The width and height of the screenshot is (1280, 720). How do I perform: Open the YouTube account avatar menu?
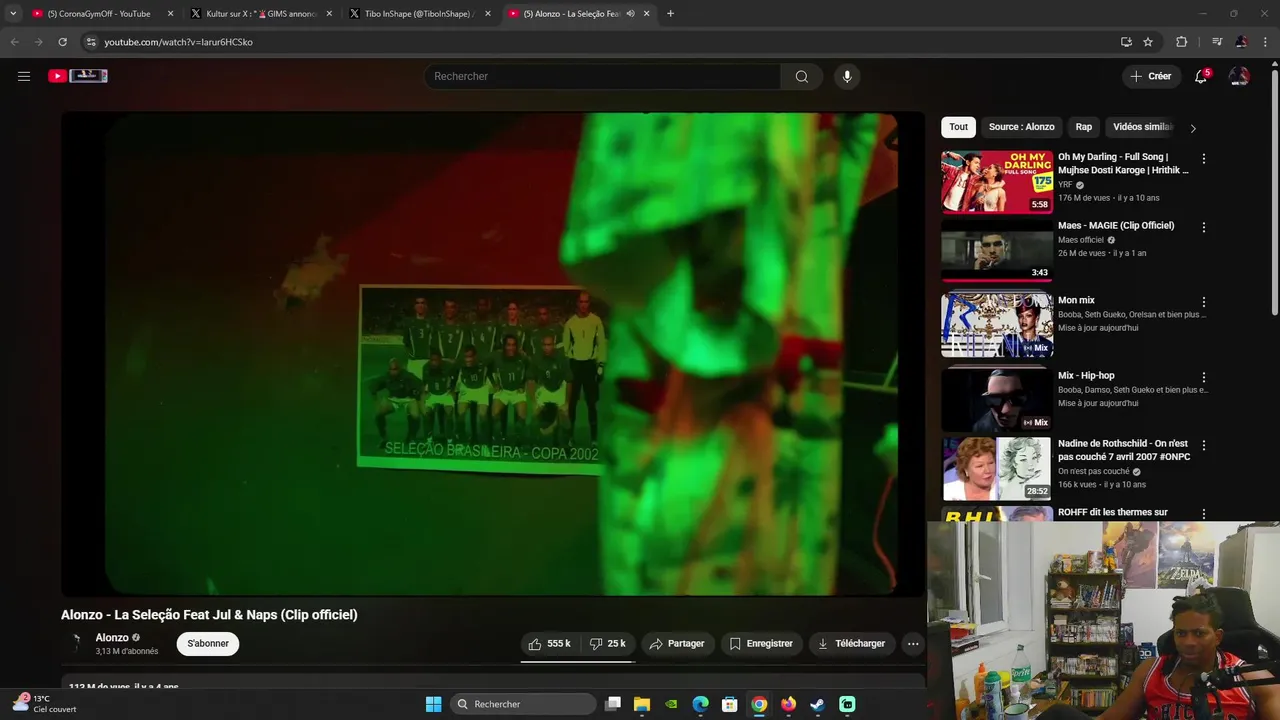point(1239,76)
